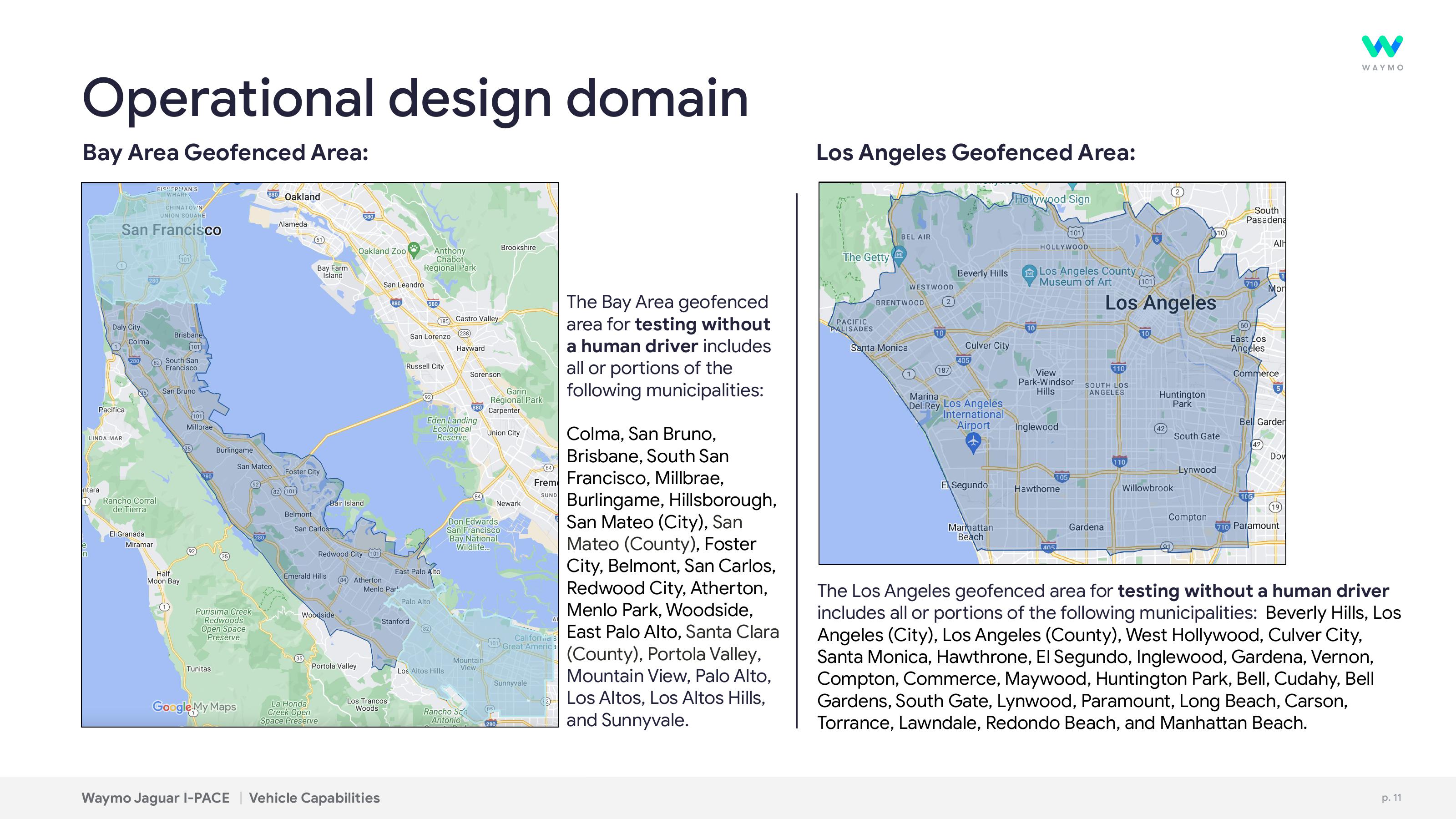Click the 'Waymo Jaguar I-PACE' footer text

156,798
